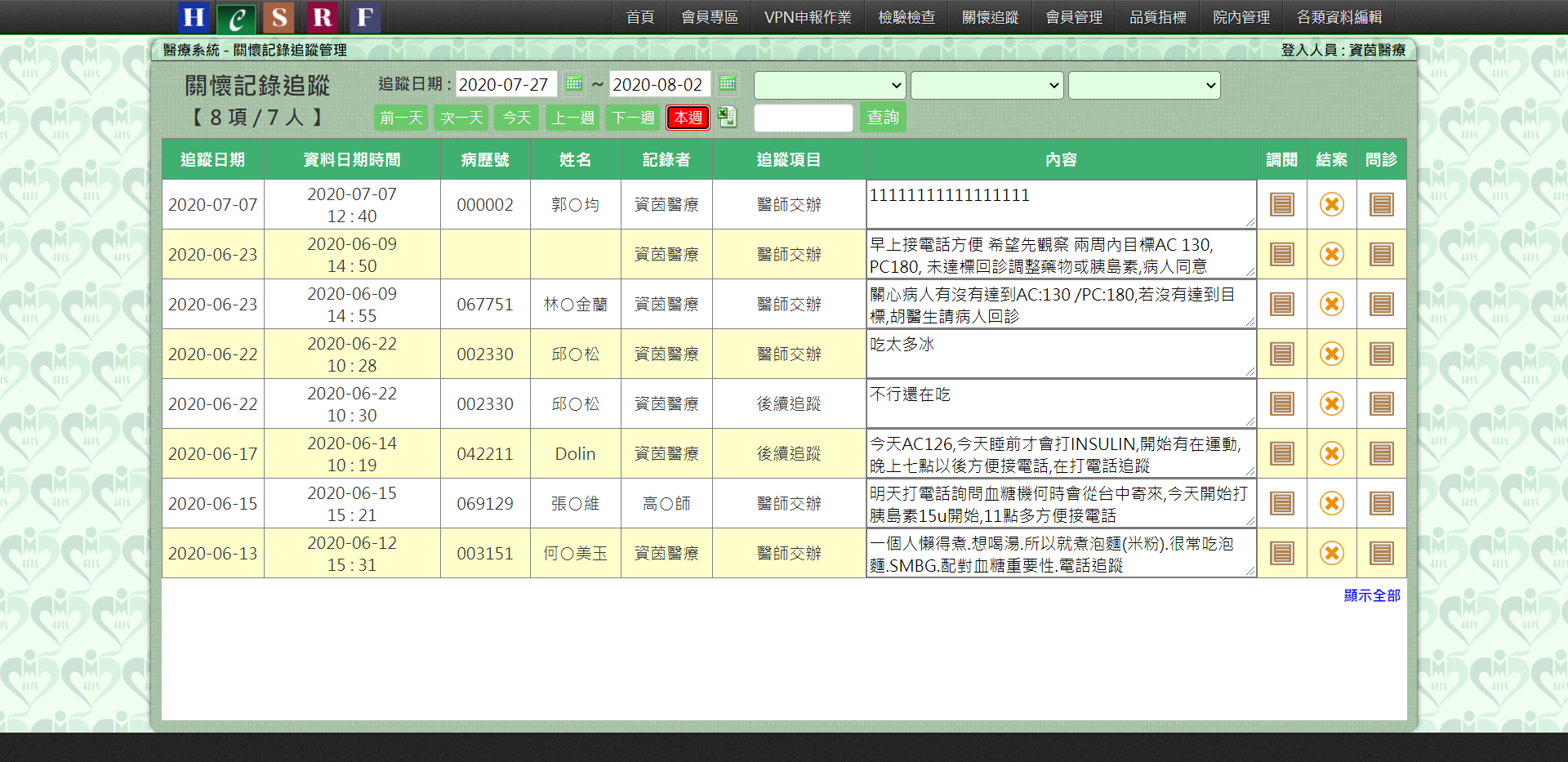This screenshot has width=1568, height=762.
Task: Open the H system logo icon
Action: tap(194, 17)
